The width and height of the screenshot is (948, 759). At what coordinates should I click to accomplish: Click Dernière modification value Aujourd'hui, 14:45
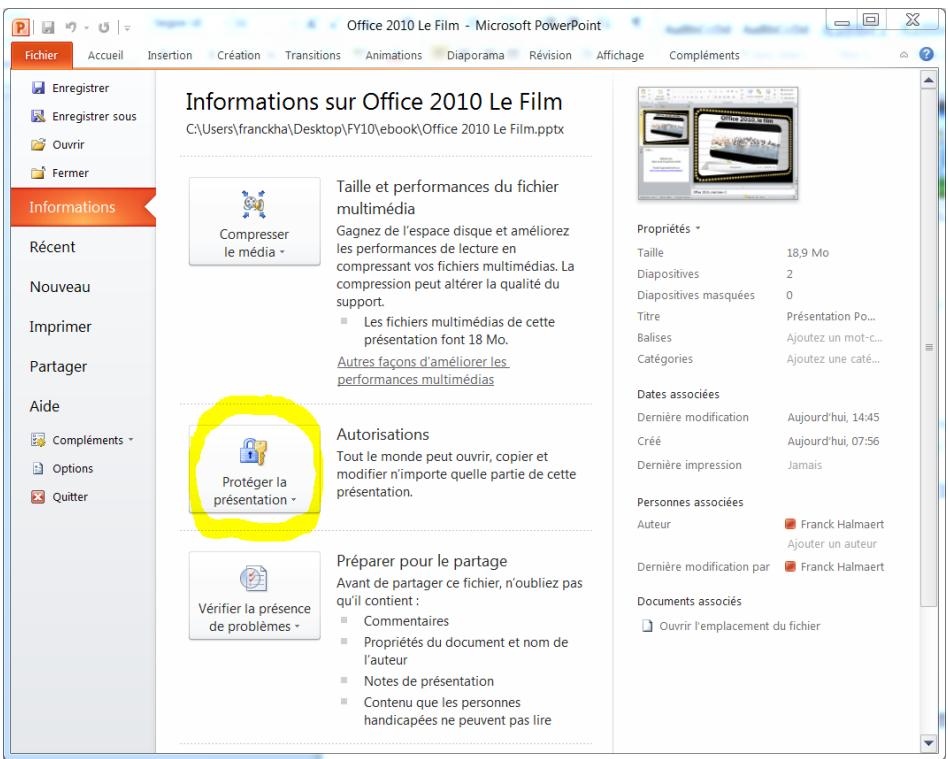pyautogui.click(x=833, y=417)
